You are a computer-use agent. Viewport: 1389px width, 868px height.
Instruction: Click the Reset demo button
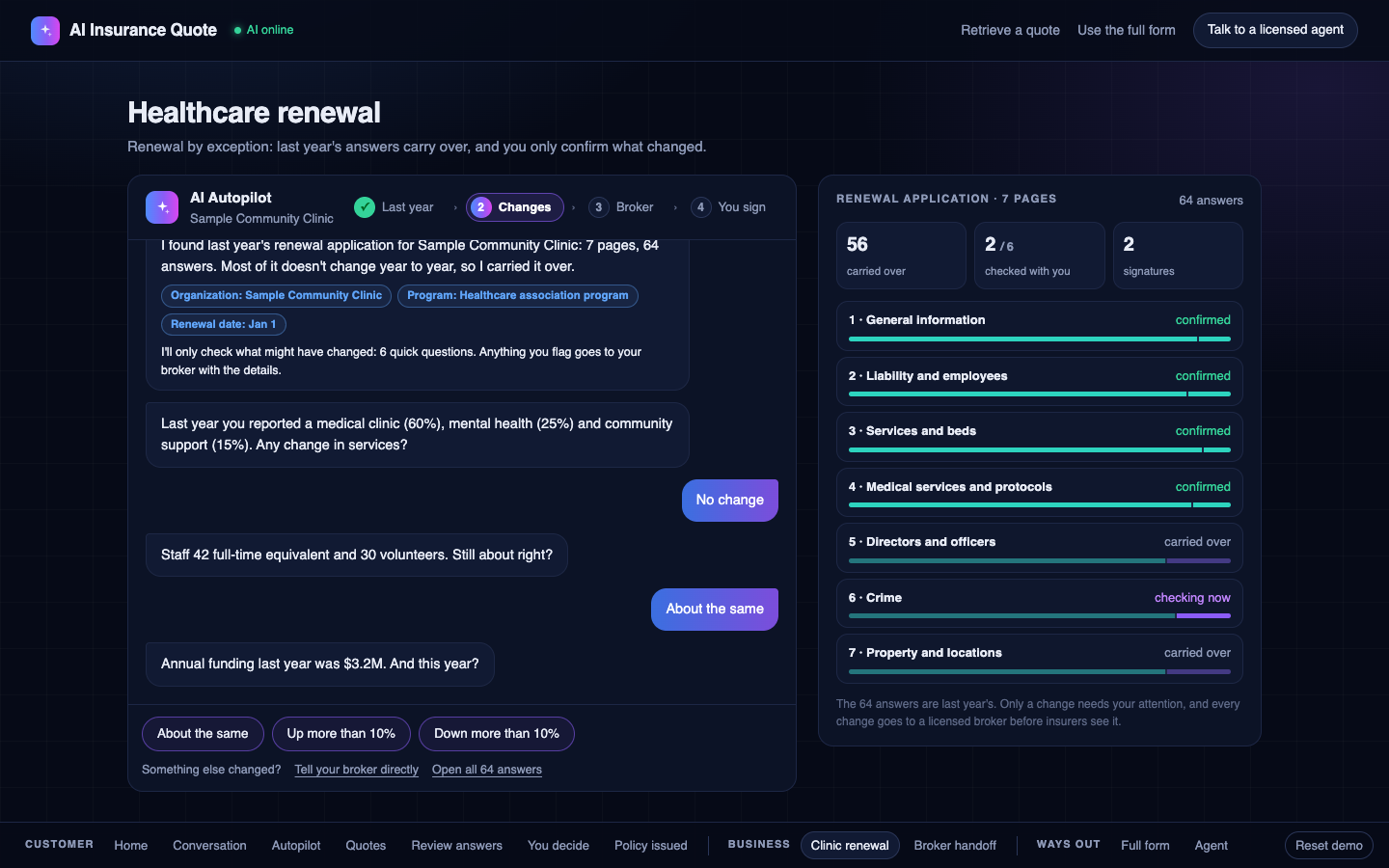(x=1329, y=846)
